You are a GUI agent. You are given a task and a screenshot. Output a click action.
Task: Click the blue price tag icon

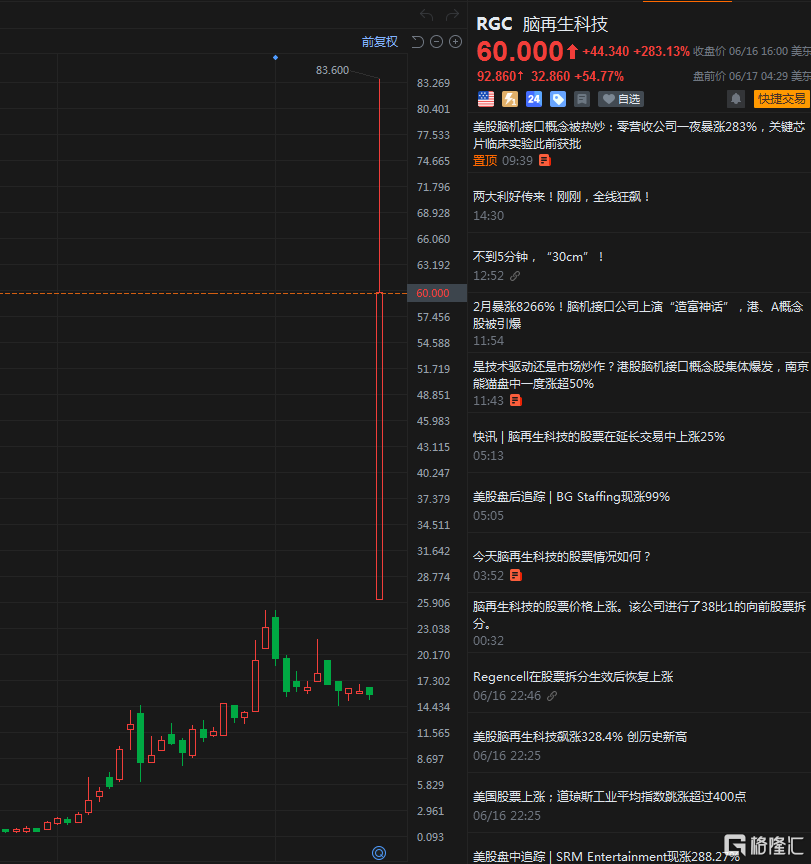558,99
